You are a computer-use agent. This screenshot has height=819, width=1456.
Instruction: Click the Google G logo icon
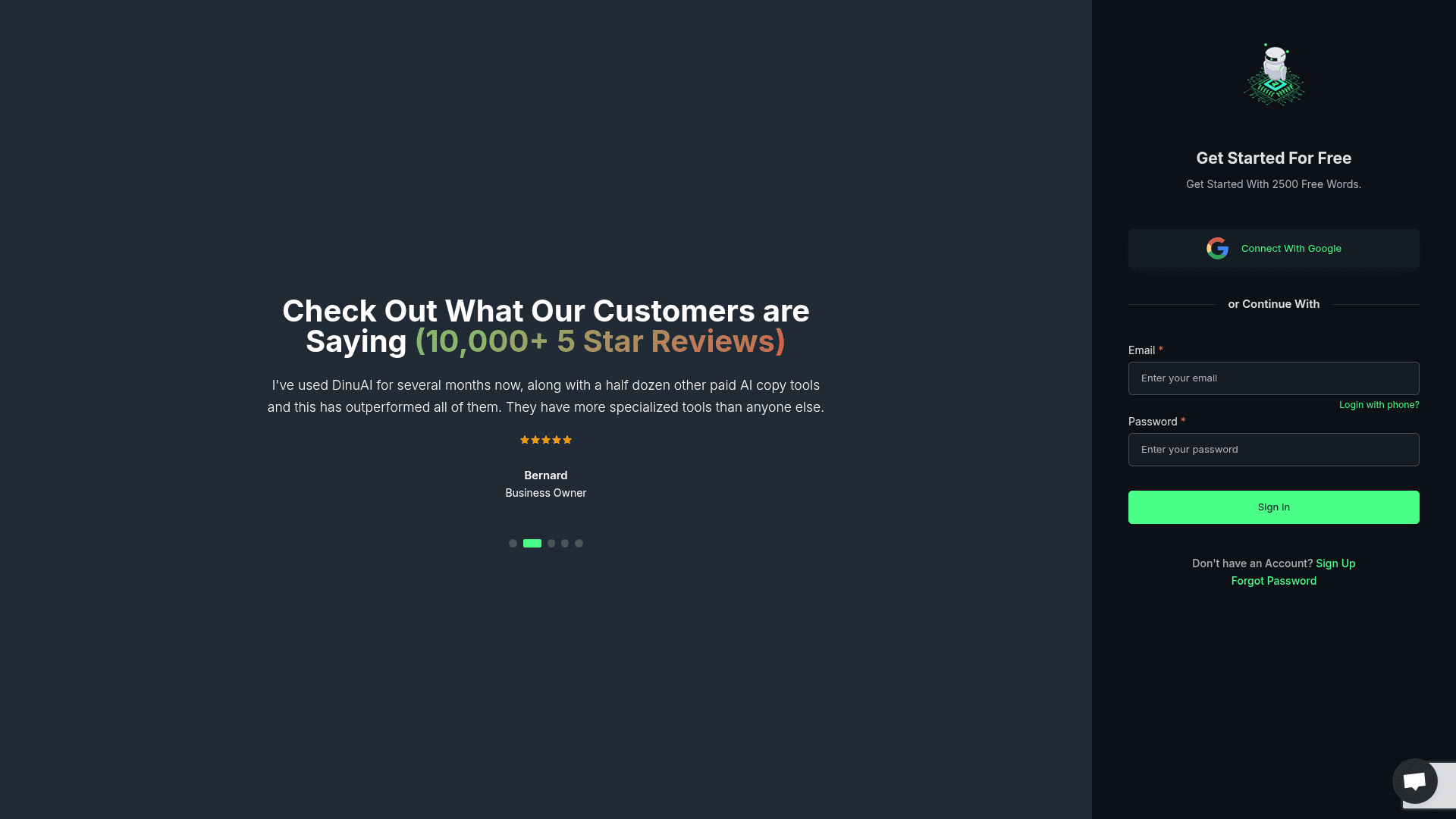[x=1217, y=249]
